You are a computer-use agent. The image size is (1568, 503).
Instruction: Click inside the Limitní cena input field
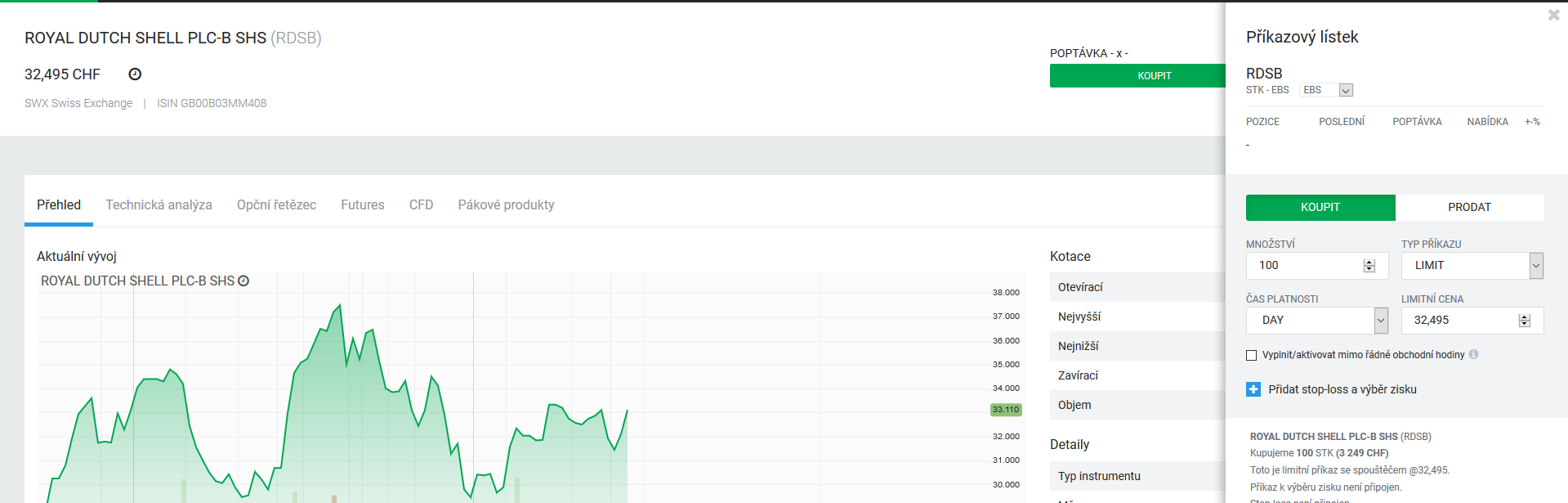click(1459, 321)
